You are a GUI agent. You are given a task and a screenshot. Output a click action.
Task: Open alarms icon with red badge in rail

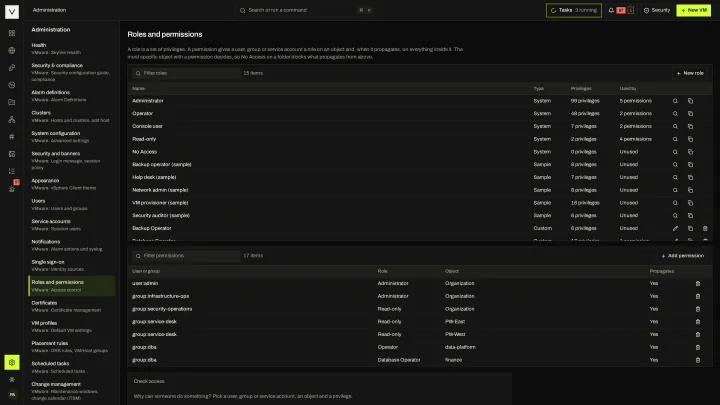tap(12, 188)
